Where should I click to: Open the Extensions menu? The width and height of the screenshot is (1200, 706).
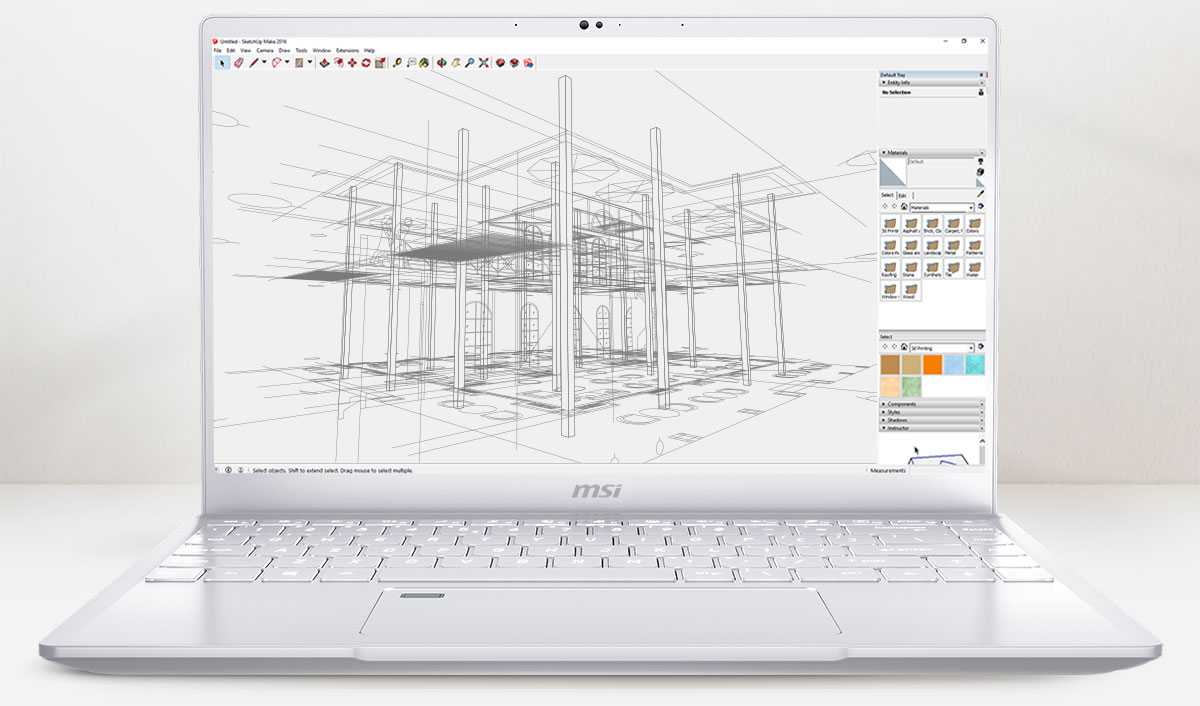pyautogui.click(x=347, y=49)
